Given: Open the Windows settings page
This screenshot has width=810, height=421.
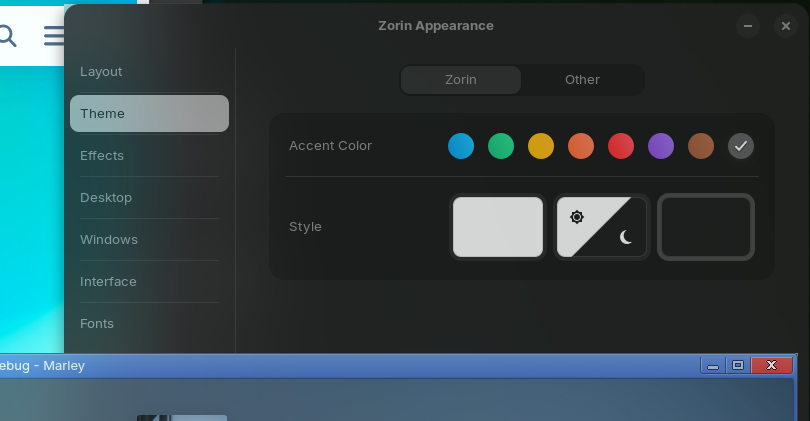Looking at the screenshot, I should click(109, 240).
